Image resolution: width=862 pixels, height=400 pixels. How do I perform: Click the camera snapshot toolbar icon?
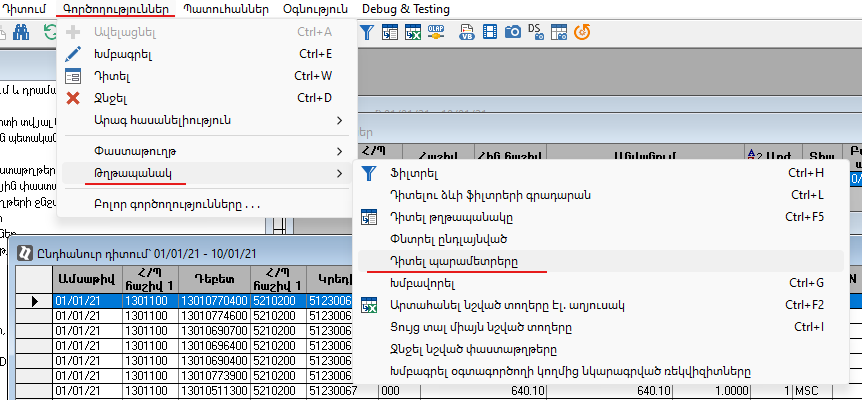coord(511,32)
